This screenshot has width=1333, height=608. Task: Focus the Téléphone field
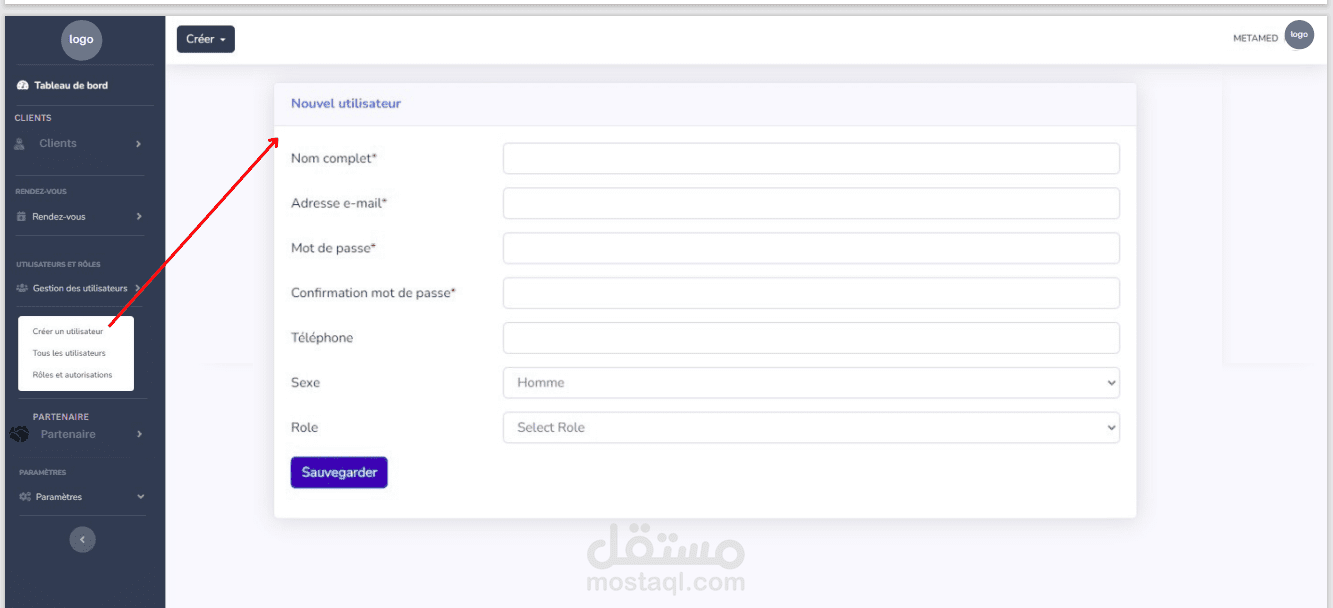click(811, 338)
